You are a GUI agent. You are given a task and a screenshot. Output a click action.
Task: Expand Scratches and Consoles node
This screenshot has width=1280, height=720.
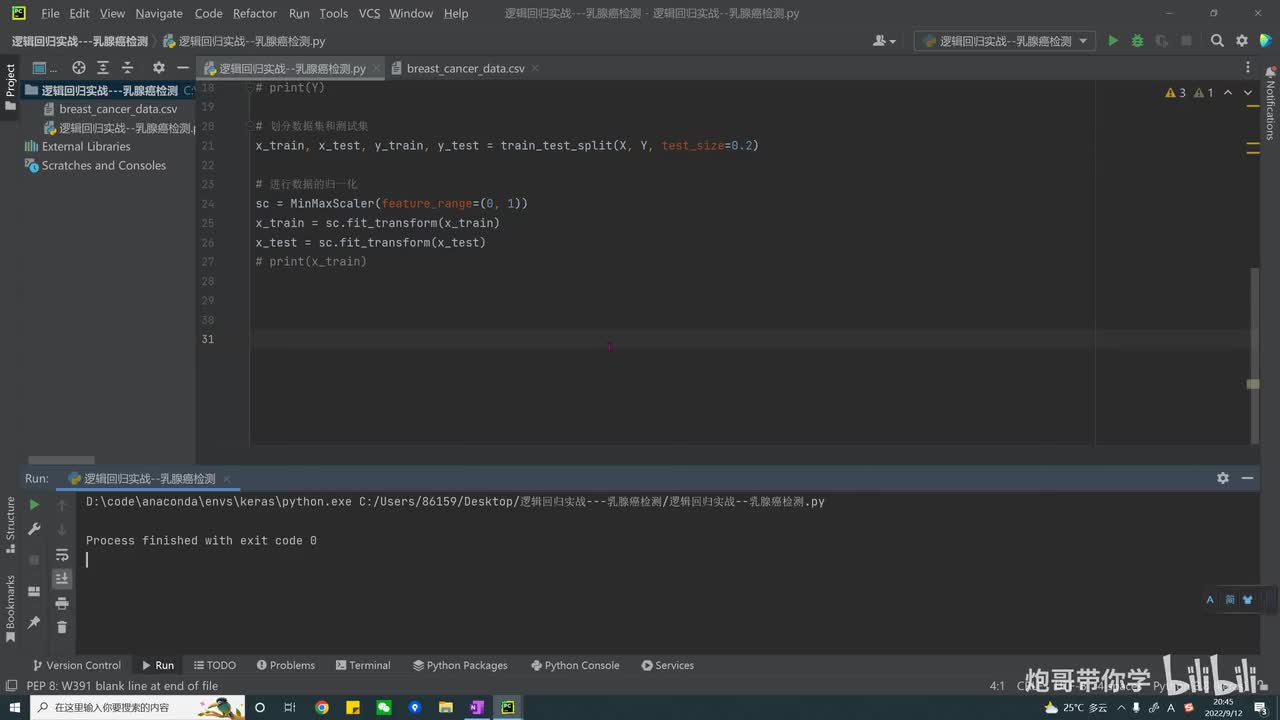pos(104,165)
